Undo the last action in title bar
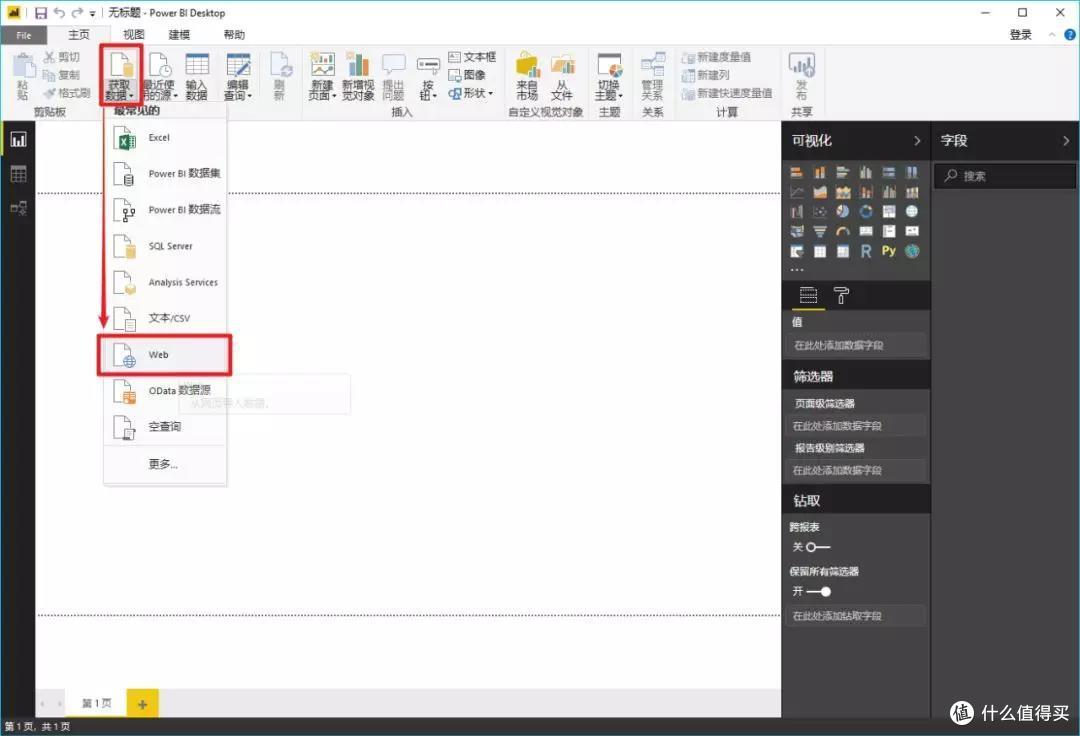The height and width of the screenshot is (736, 1080). tap(59, 13)
